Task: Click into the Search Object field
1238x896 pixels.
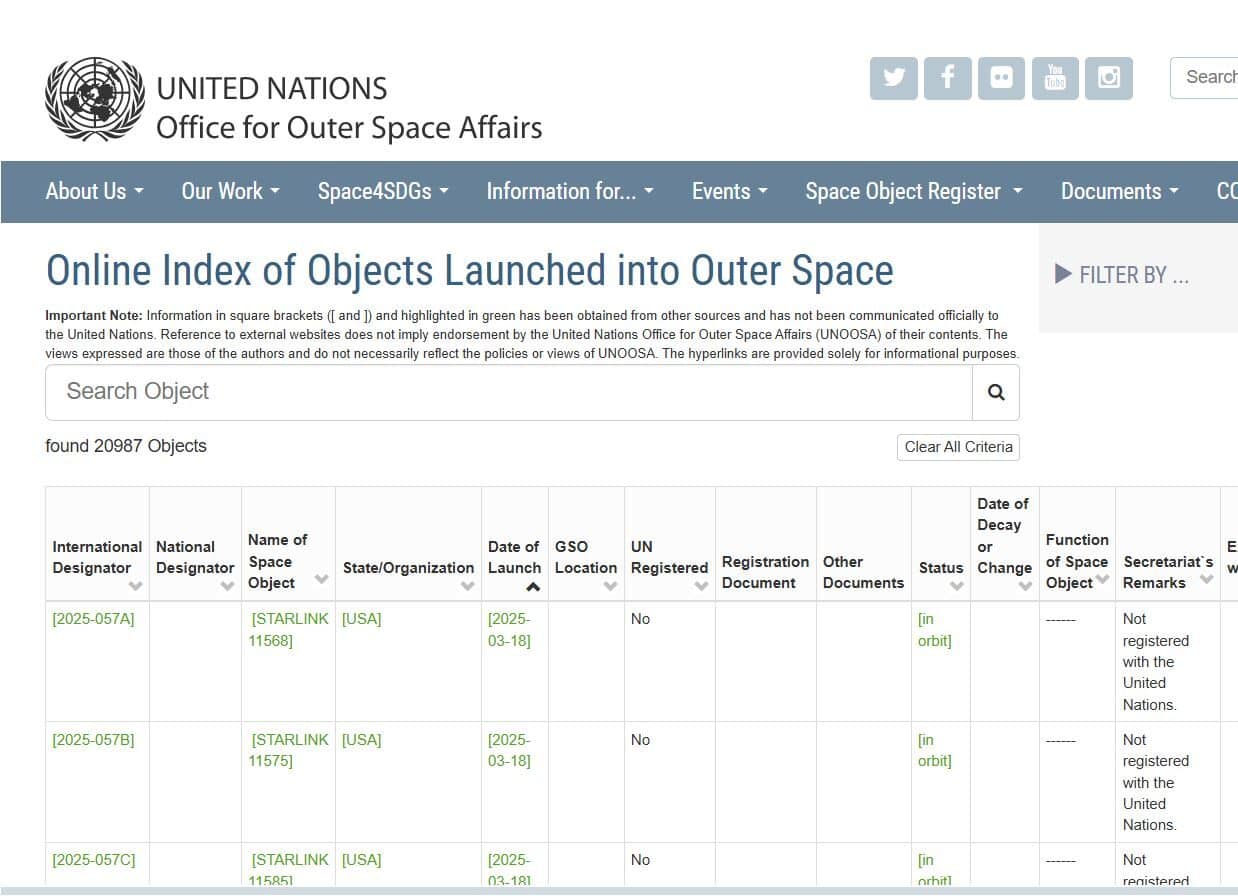Action: [x=508, y=392]
